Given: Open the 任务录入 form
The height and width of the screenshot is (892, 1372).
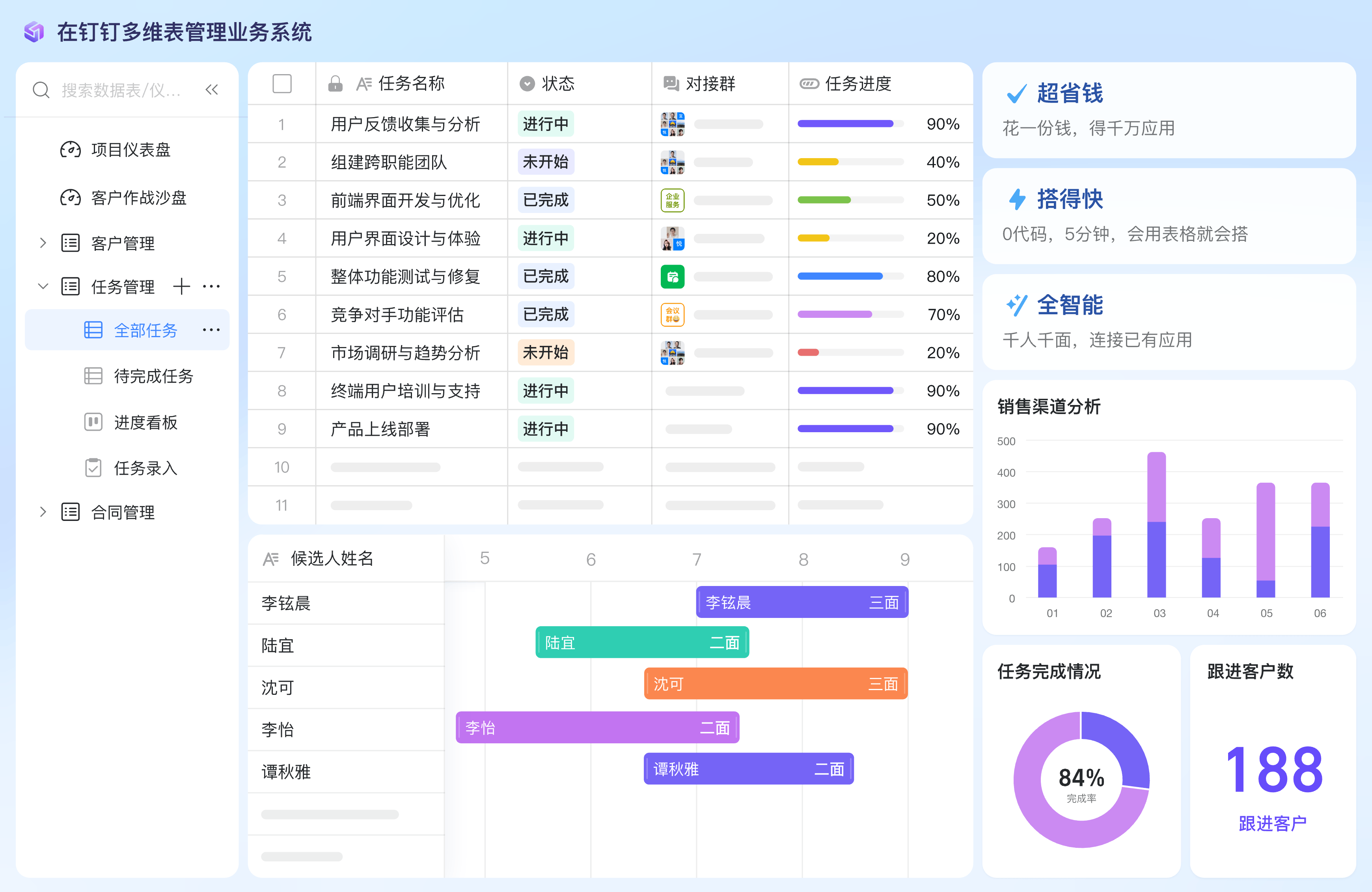Looking at the screenshot, I should click(x=145, y=468).
